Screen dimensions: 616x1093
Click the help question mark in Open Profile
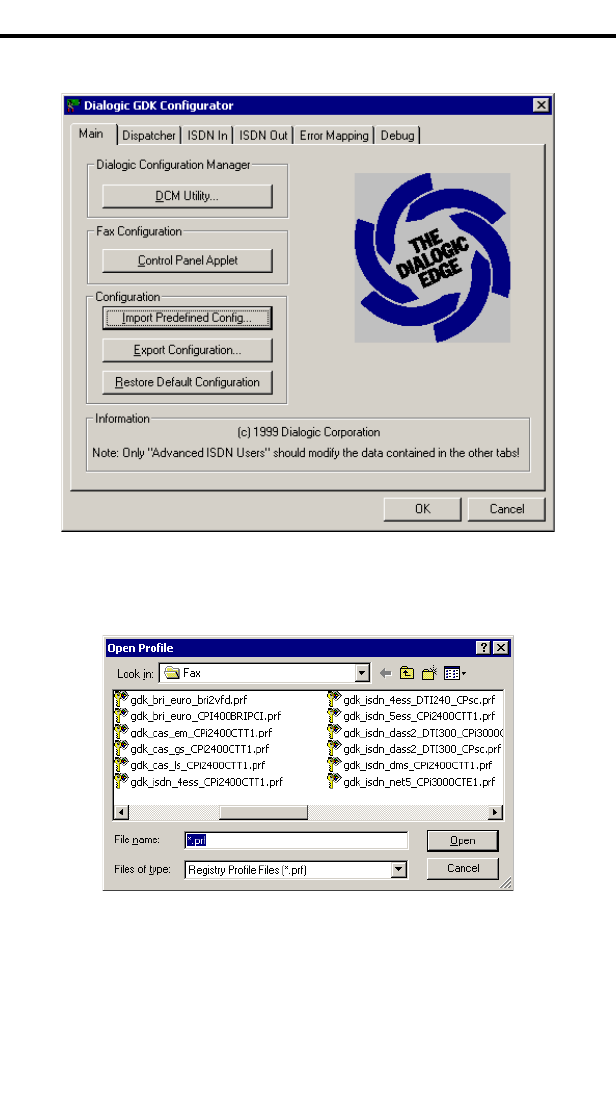pos(484,648)
